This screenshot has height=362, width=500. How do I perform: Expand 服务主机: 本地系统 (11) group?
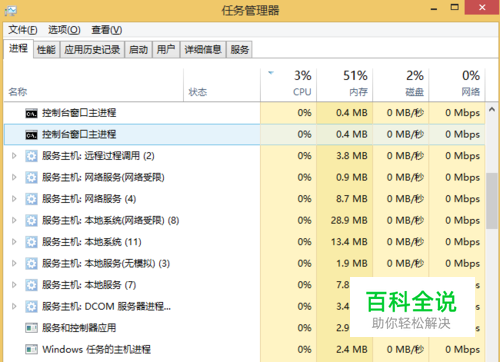click(14, 242)
